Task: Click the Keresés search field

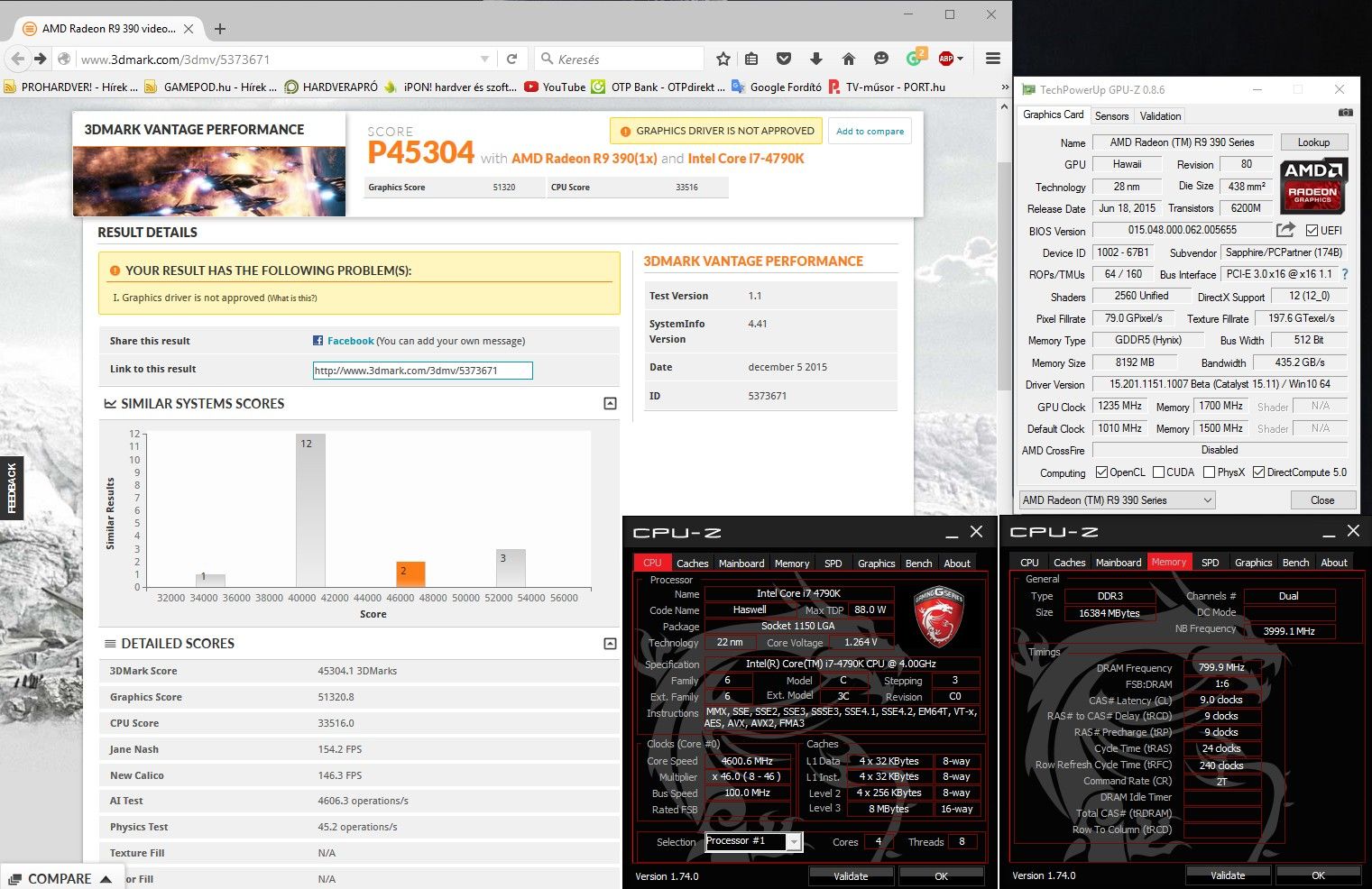Action: click(x=619, y=59)
